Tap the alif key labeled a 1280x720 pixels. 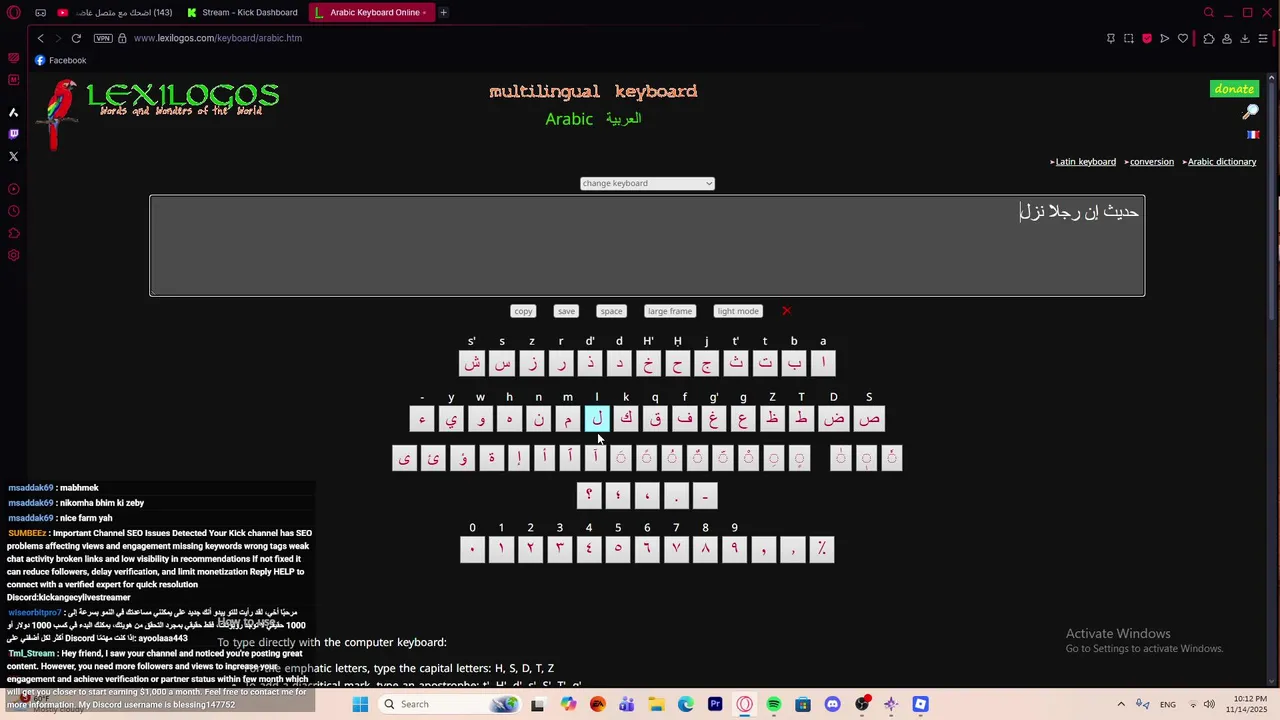pyautogui.click(x=823, y=363)
